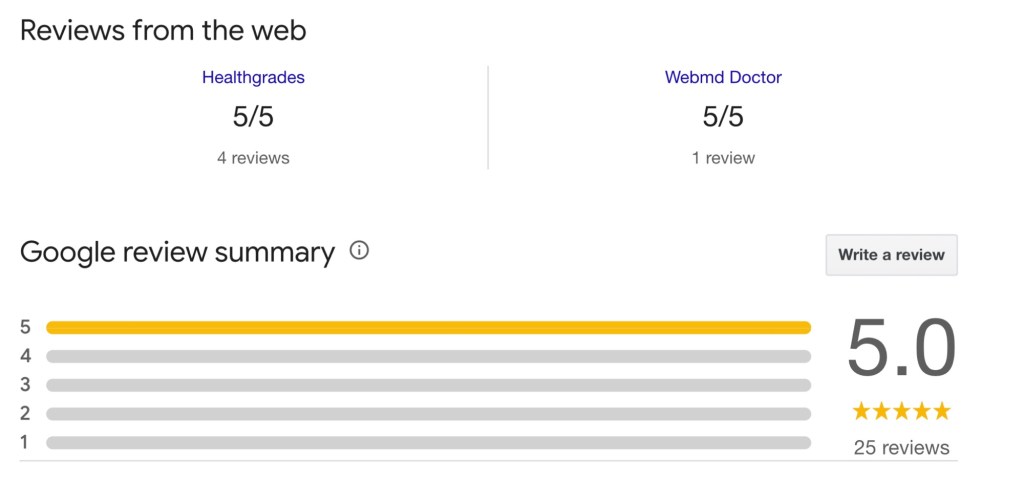Viewport: 1024px width, 482px height.
Task: Click the Webmd Doctor 5/5 score
Action: [x=723, y=117]
